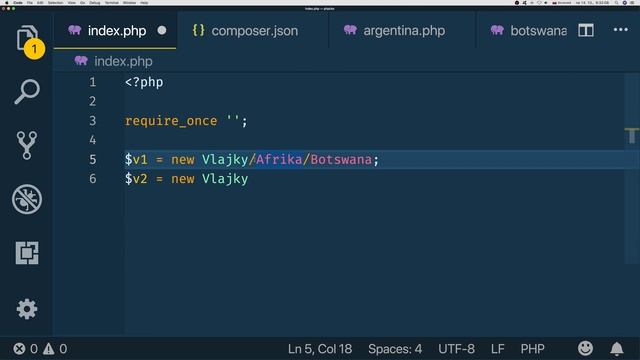
Task: Click line number 5 in gutter
Action: [93, 159]
